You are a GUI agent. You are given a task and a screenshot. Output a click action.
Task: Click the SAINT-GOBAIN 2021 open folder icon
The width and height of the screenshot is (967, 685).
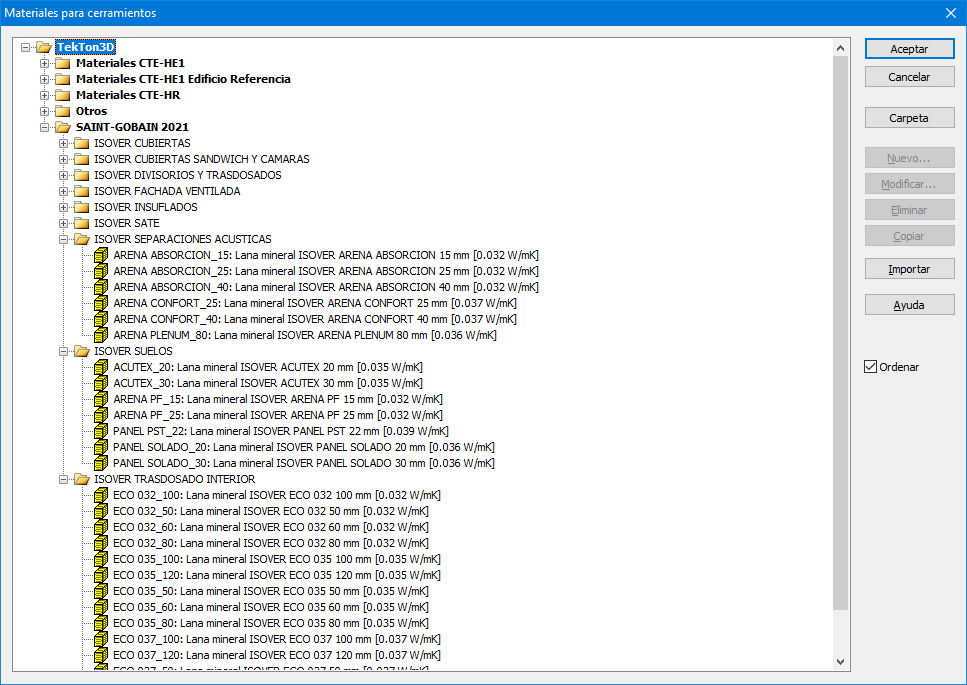click(x=62, y=128)
